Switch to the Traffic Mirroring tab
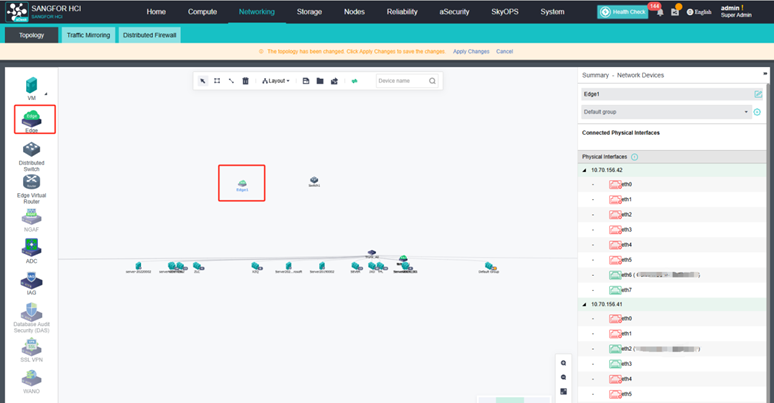The height and width of the screenshot is (403, 774). click(88, 35)
